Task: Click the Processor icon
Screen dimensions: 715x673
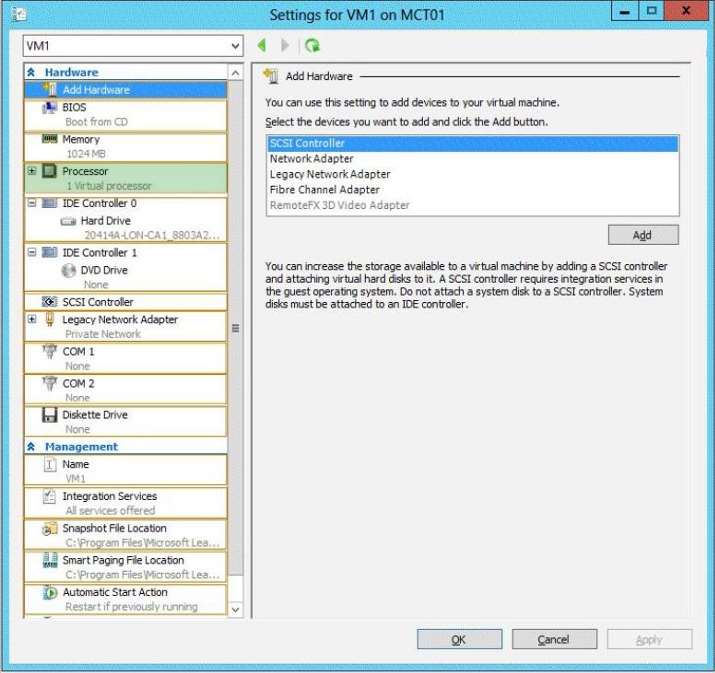Action: [50, 171]
